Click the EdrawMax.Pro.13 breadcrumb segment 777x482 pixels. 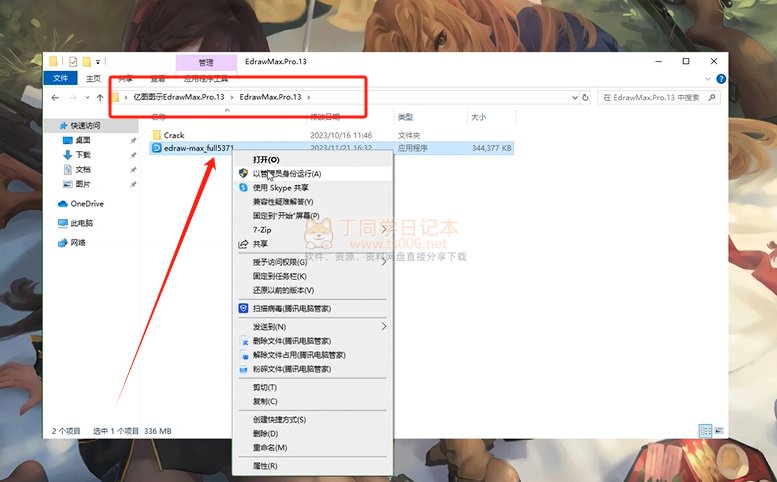[x=270, y=97]
